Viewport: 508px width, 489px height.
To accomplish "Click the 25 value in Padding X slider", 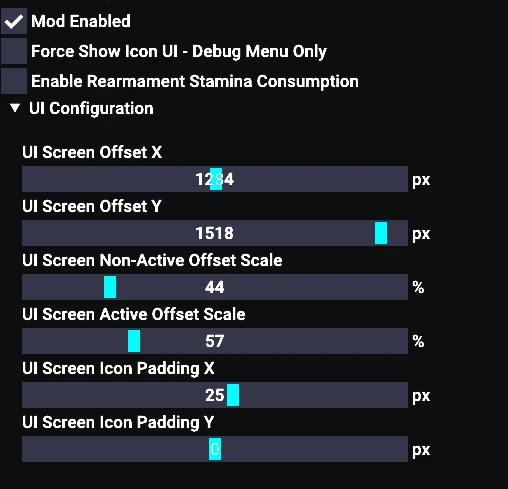I will (x=215, y=395).
